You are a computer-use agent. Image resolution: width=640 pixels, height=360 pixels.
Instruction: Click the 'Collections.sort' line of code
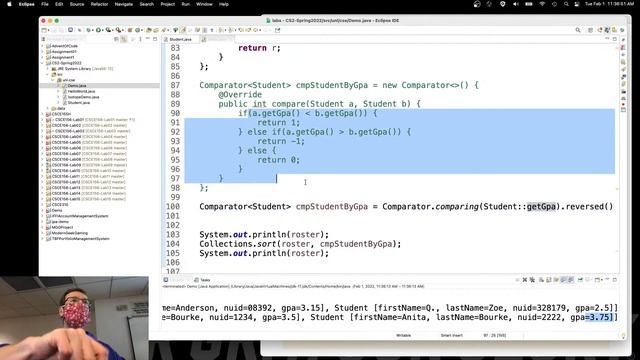(x=300, y=244)
